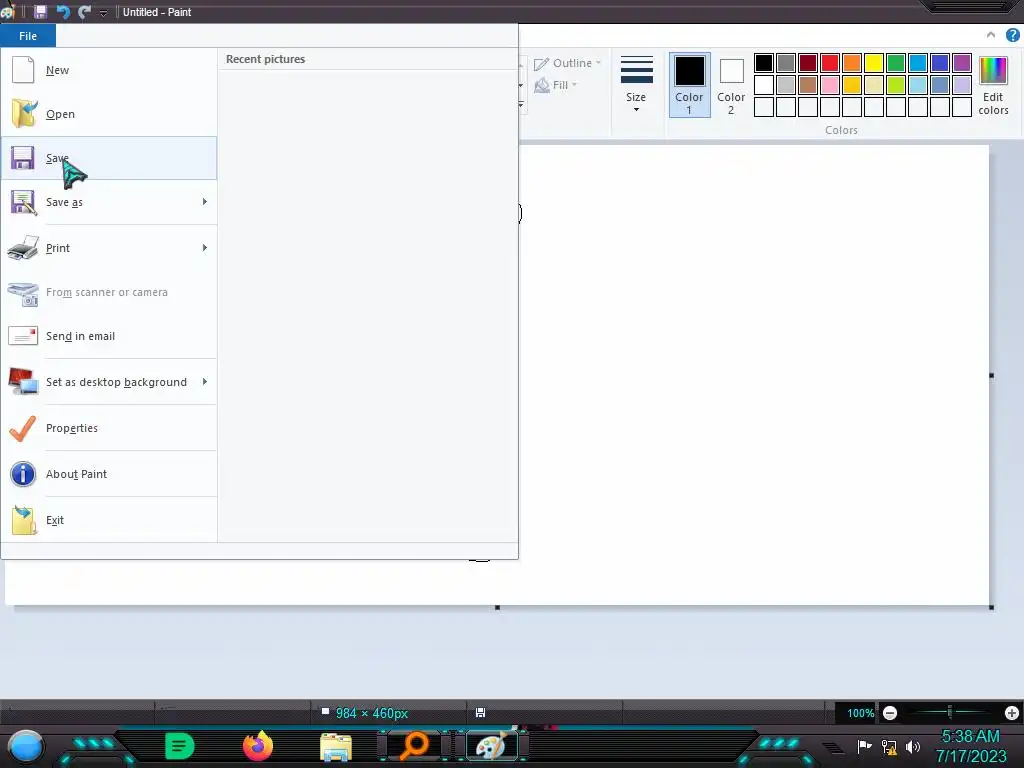This screenshot has height=768, width=1024.
Task: Click the Properties checkmark icon
Action: (x=23, y=428)
